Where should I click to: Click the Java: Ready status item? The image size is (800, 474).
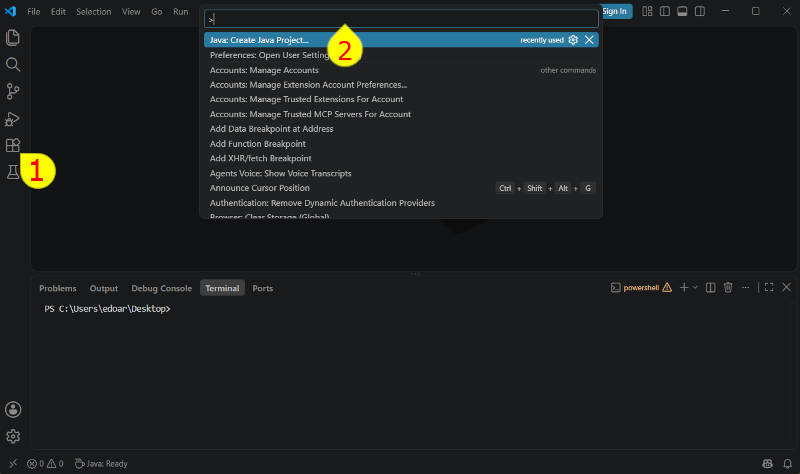pos(101,464)
